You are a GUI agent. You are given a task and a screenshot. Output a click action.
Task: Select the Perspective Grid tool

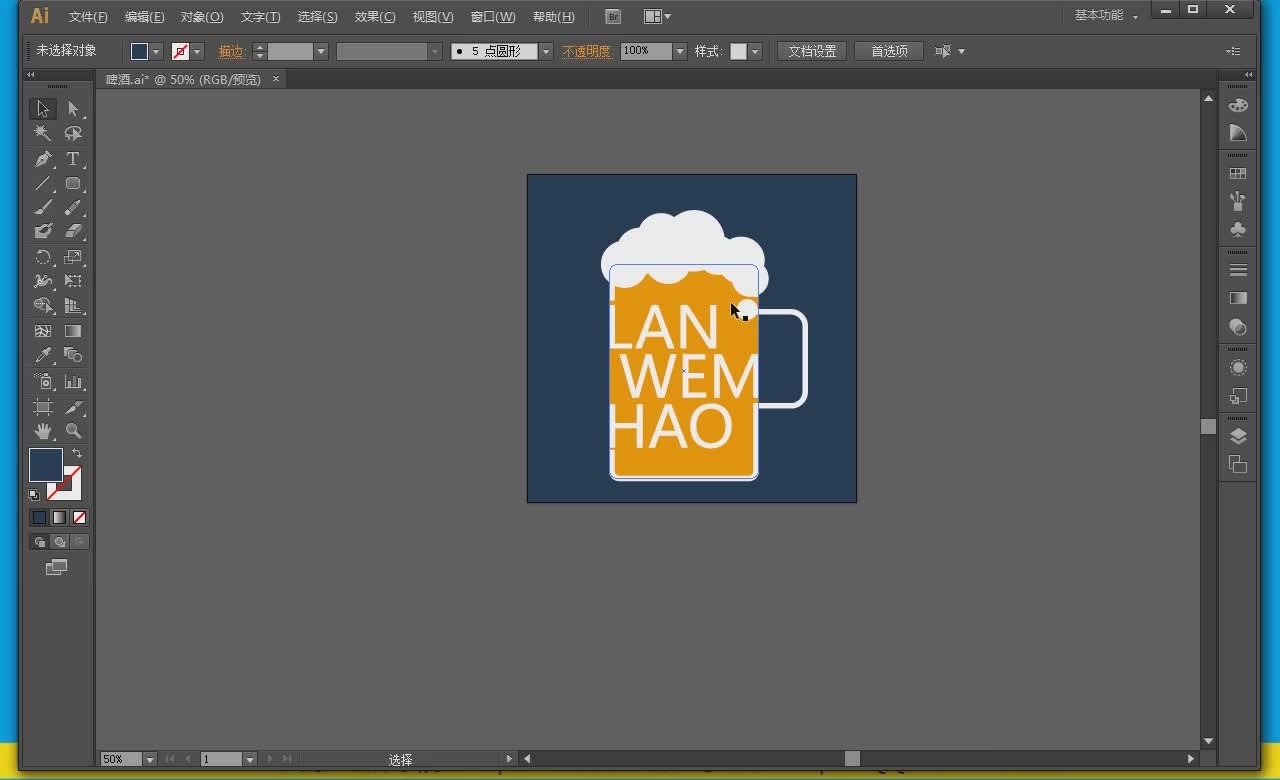pos(73,306)
